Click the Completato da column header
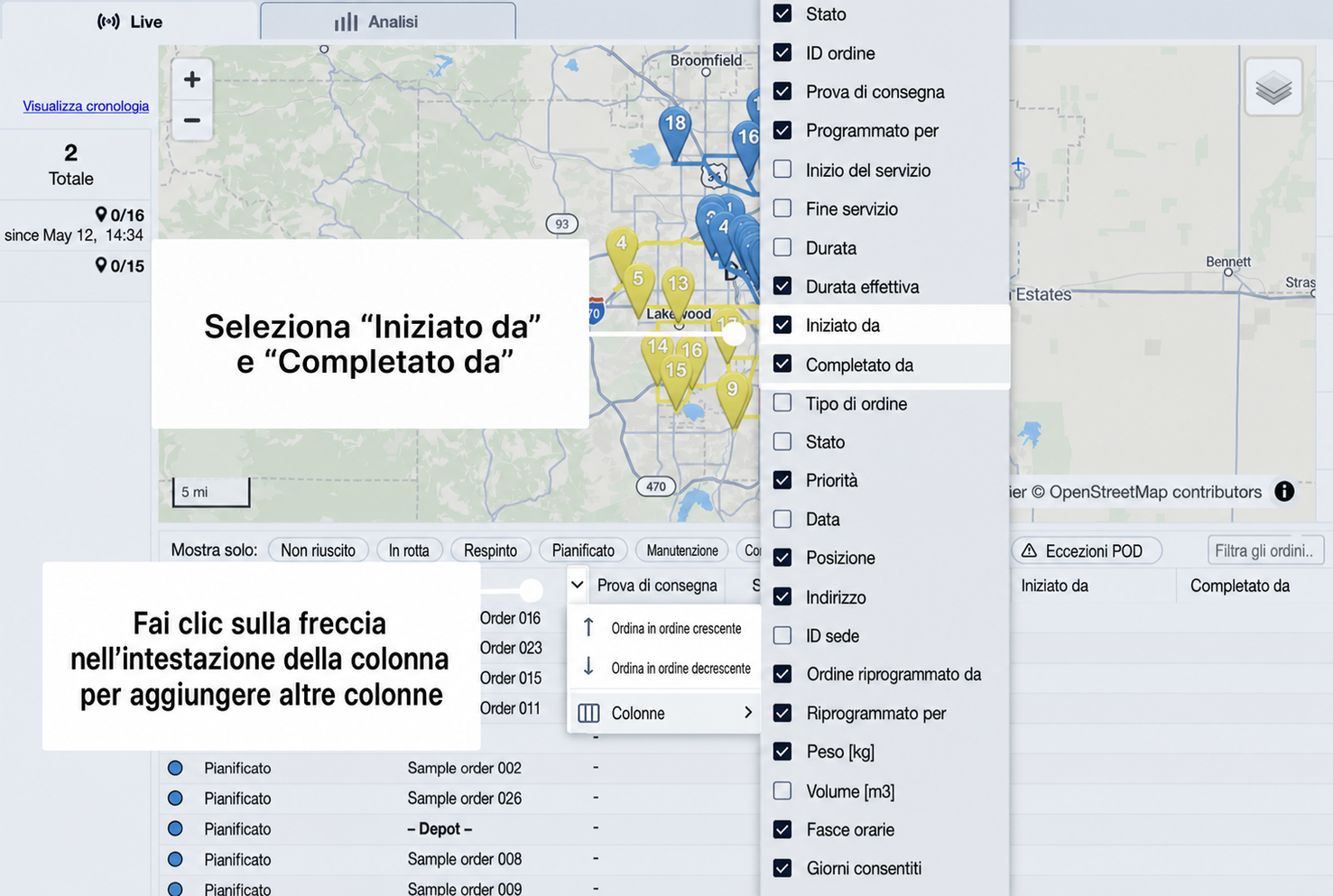1333x896 pixels. [x=1239, y=586]
